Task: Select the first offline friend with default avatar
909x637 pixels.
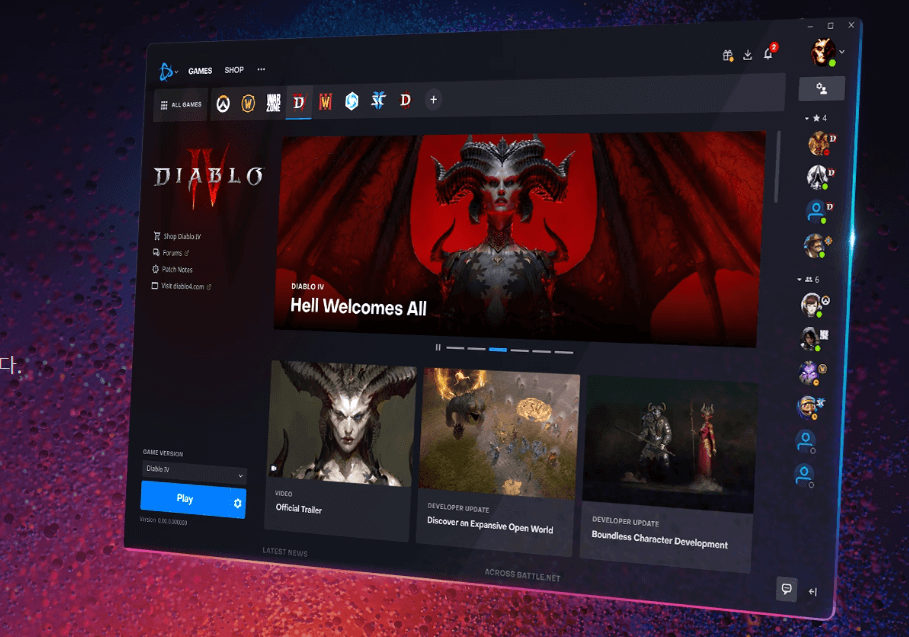Action: coord(806,441)
